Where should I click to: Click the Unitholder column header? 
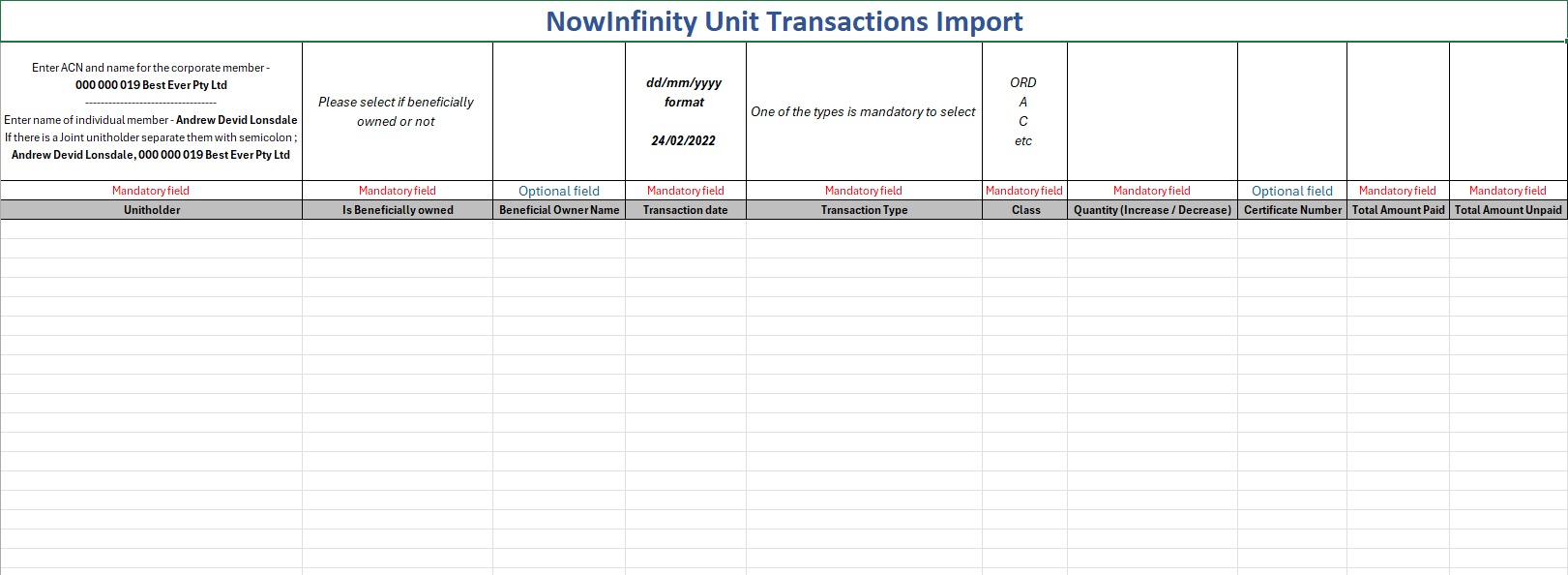[x=152, y=210]
